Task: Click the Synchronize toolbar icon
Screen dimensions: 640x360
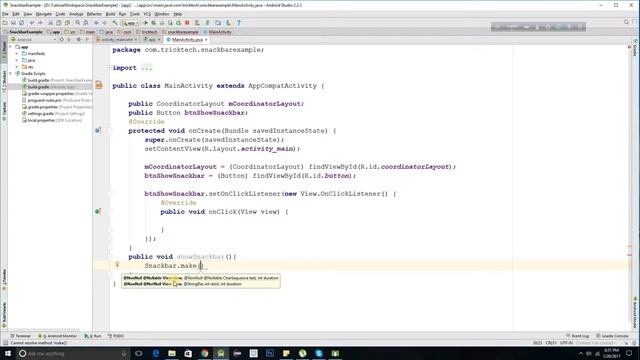Action: click(22, 23)
